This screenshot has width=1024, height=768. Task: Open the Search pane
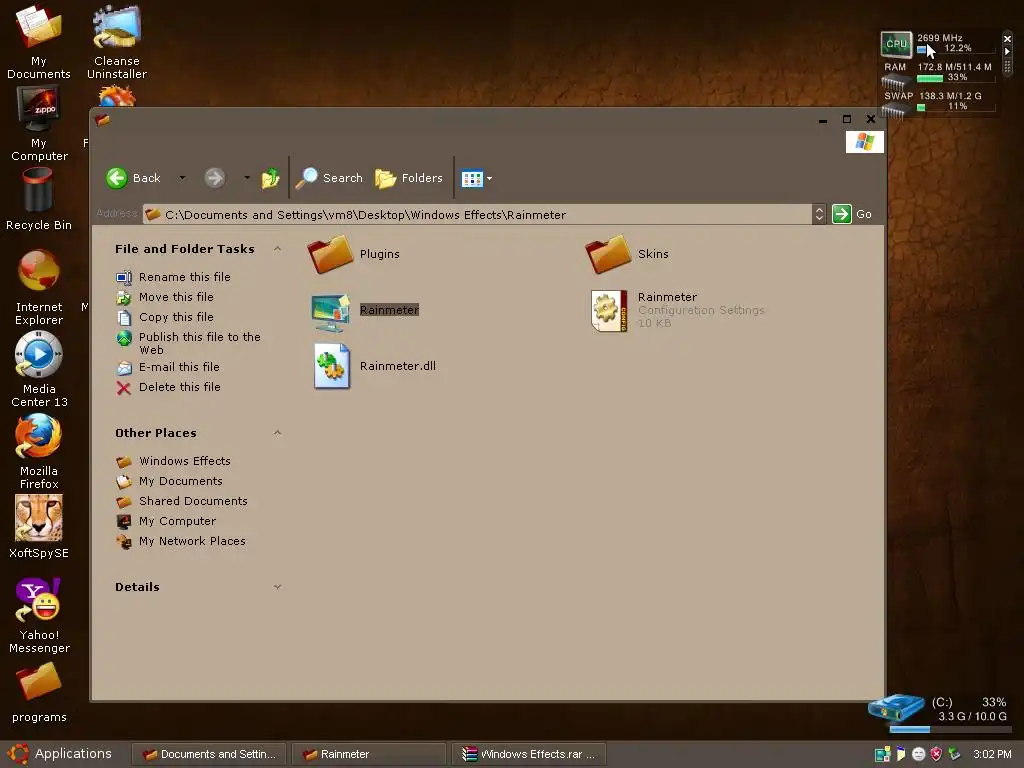pos(329,178)
